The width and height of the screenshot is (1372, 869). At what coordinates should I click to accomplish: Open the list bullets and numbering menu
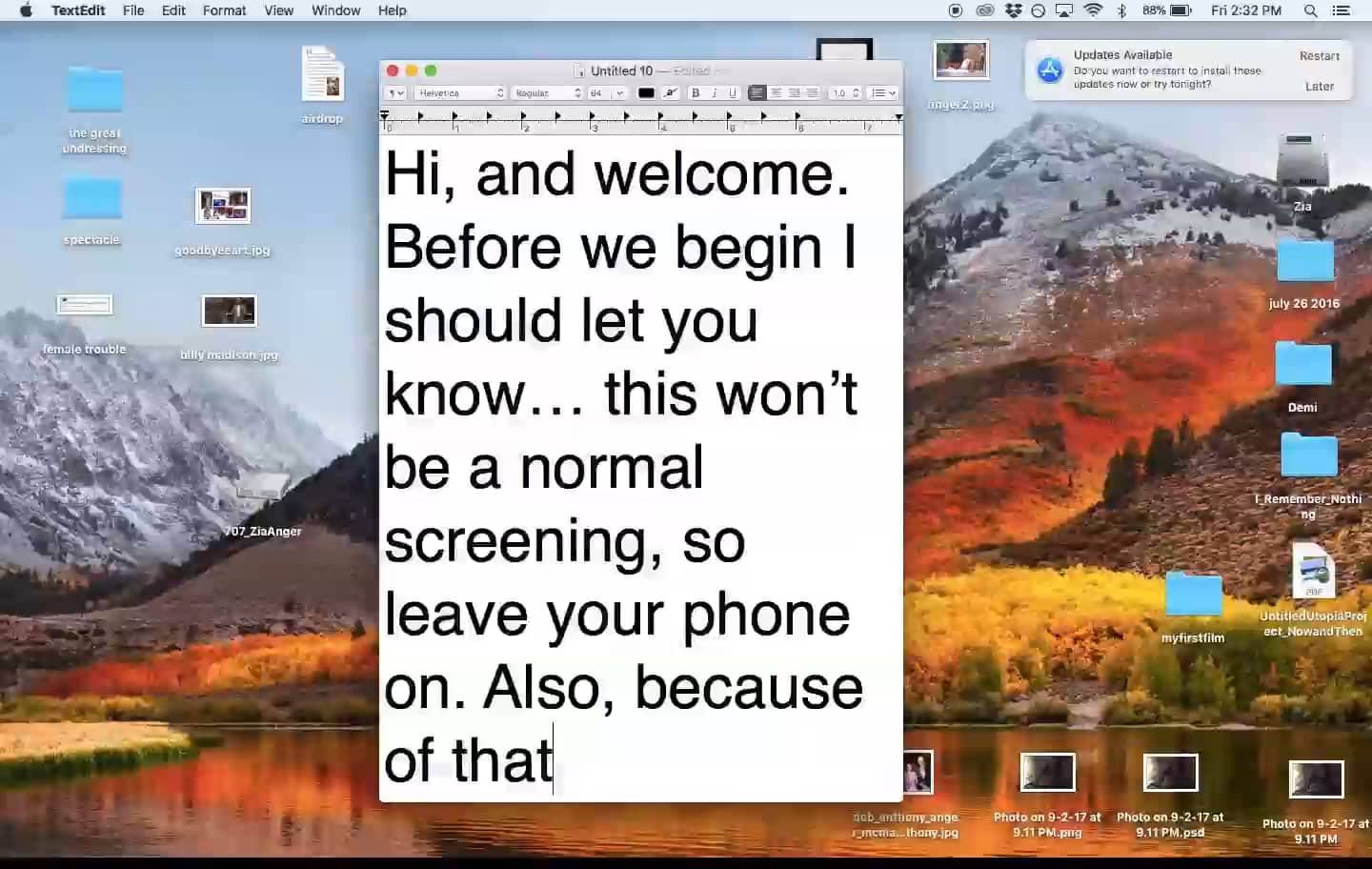click(883, 92)
